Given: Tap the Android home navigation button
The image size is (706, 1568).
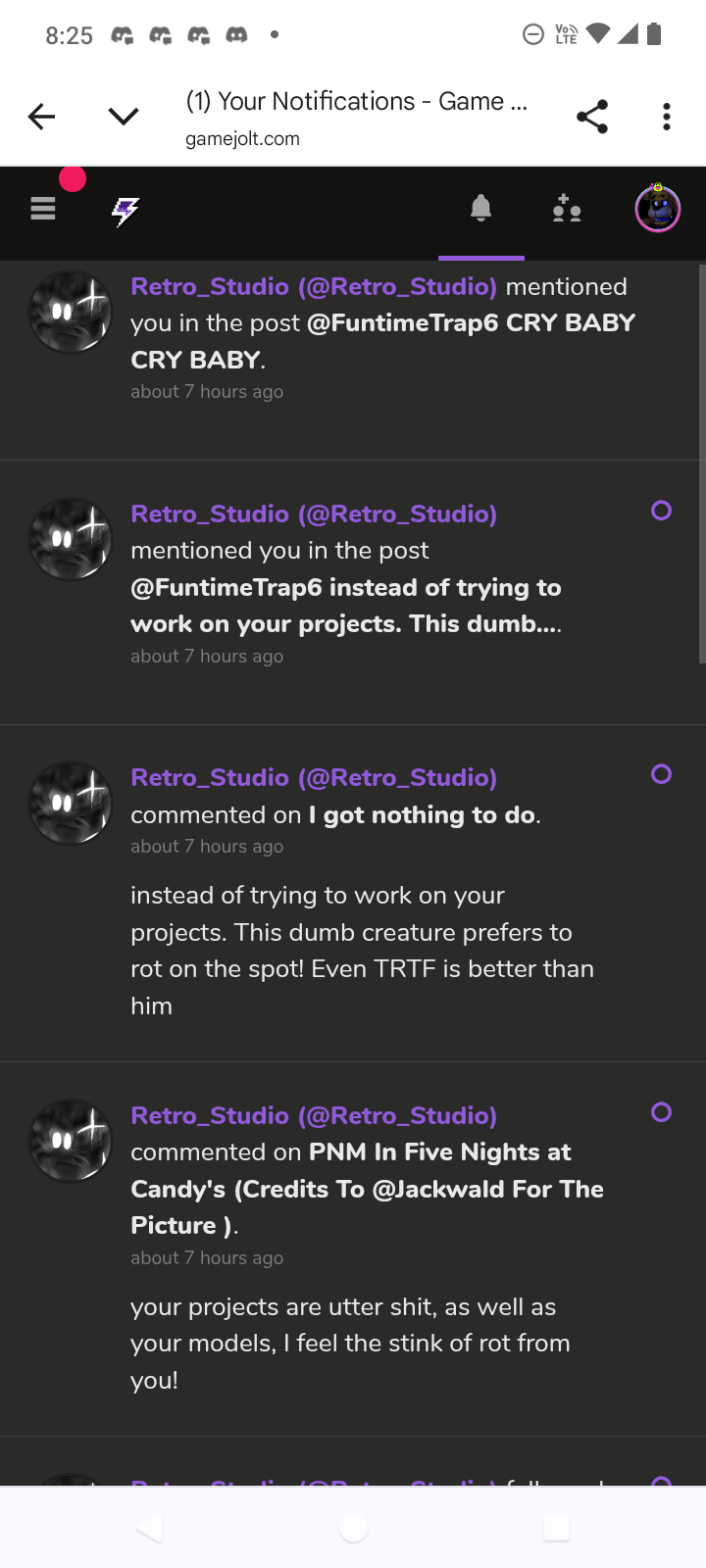Looking at the screenshot, I should (x=353, y=1527).
